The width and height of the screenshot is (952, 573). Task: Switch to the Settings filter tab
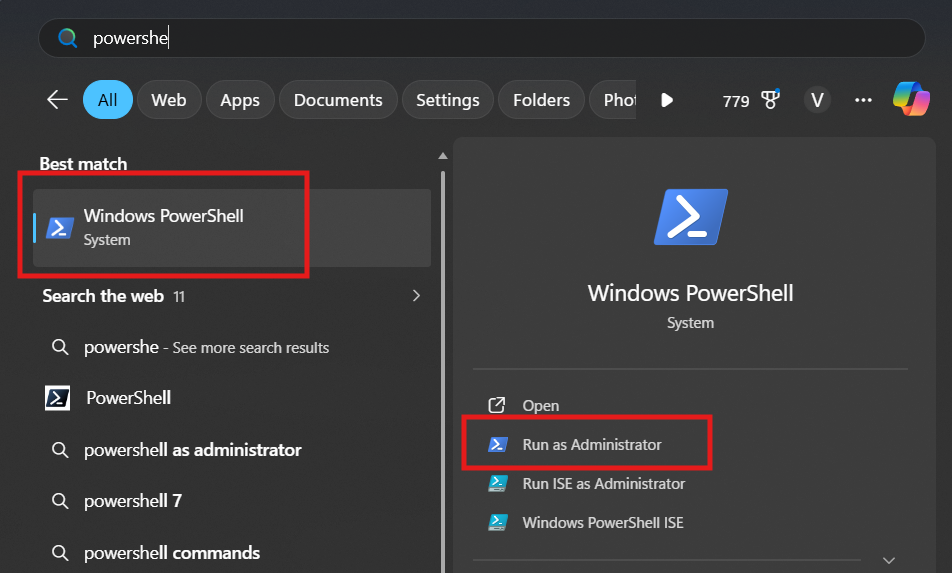point(447,100)
